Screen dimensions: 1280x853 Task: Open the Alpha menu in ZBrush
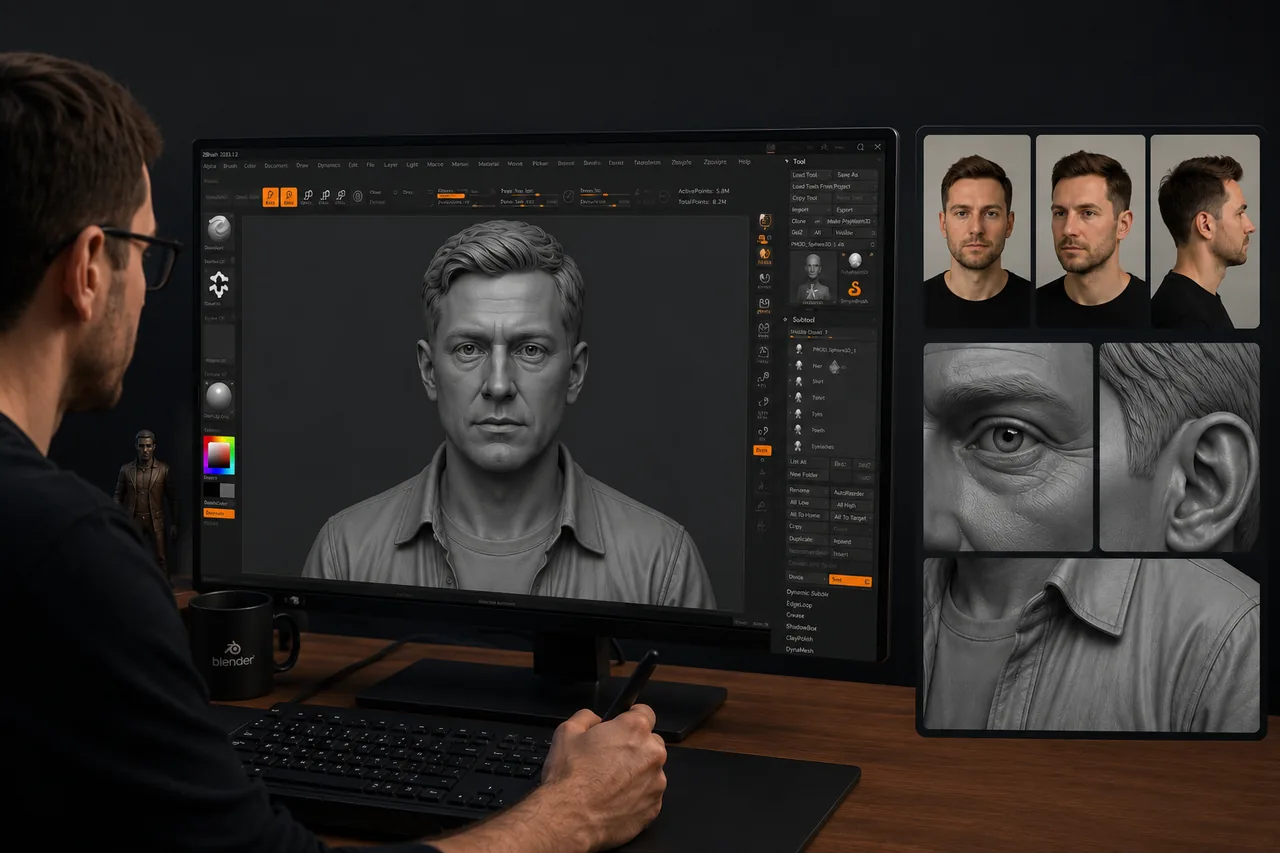(210, 165)
